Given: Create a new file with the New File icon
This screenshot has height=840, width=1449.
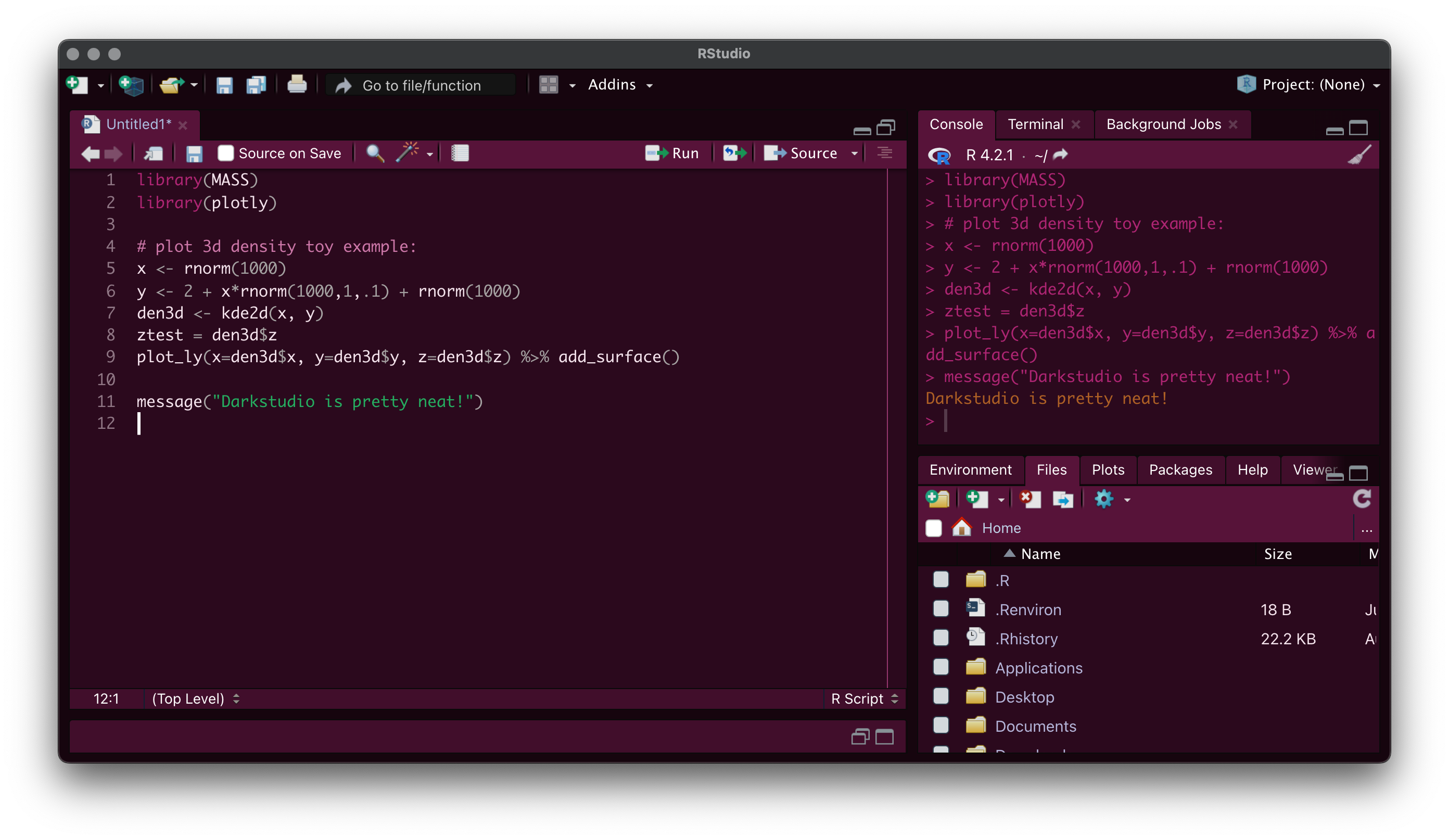Looking at the screenshot, I should [77, 85].
